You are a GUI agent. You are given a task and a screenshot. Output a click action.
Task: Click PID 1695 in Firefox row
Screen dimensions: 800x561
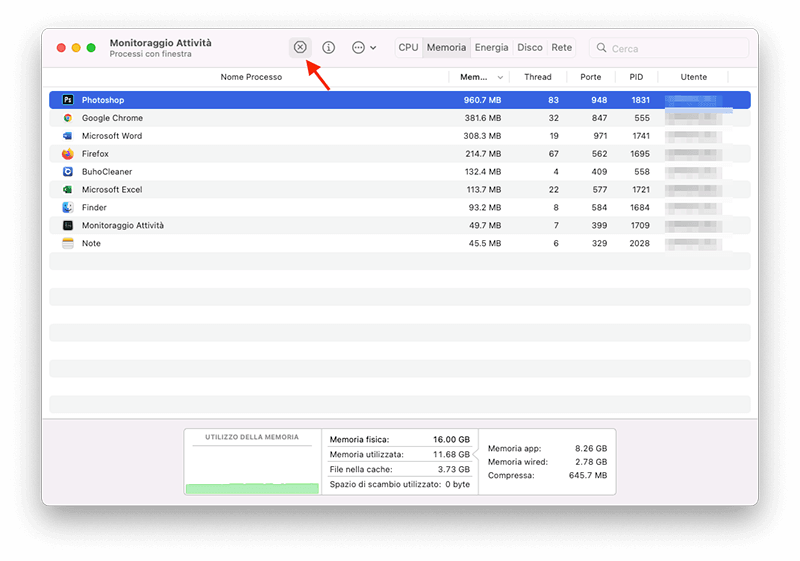point(640,154)
